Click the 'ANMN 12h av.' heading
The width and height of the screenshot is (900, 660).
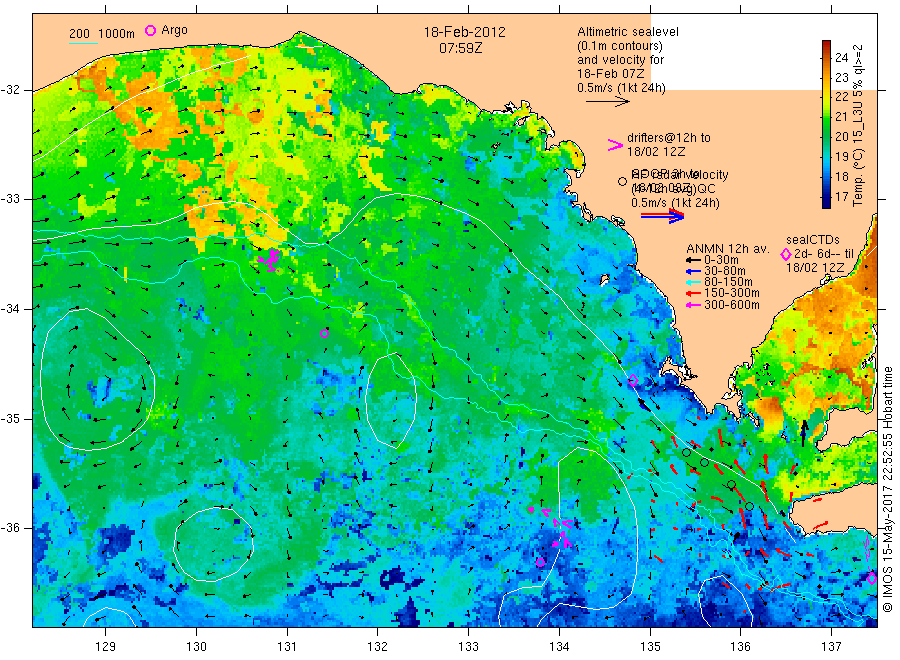728,249
